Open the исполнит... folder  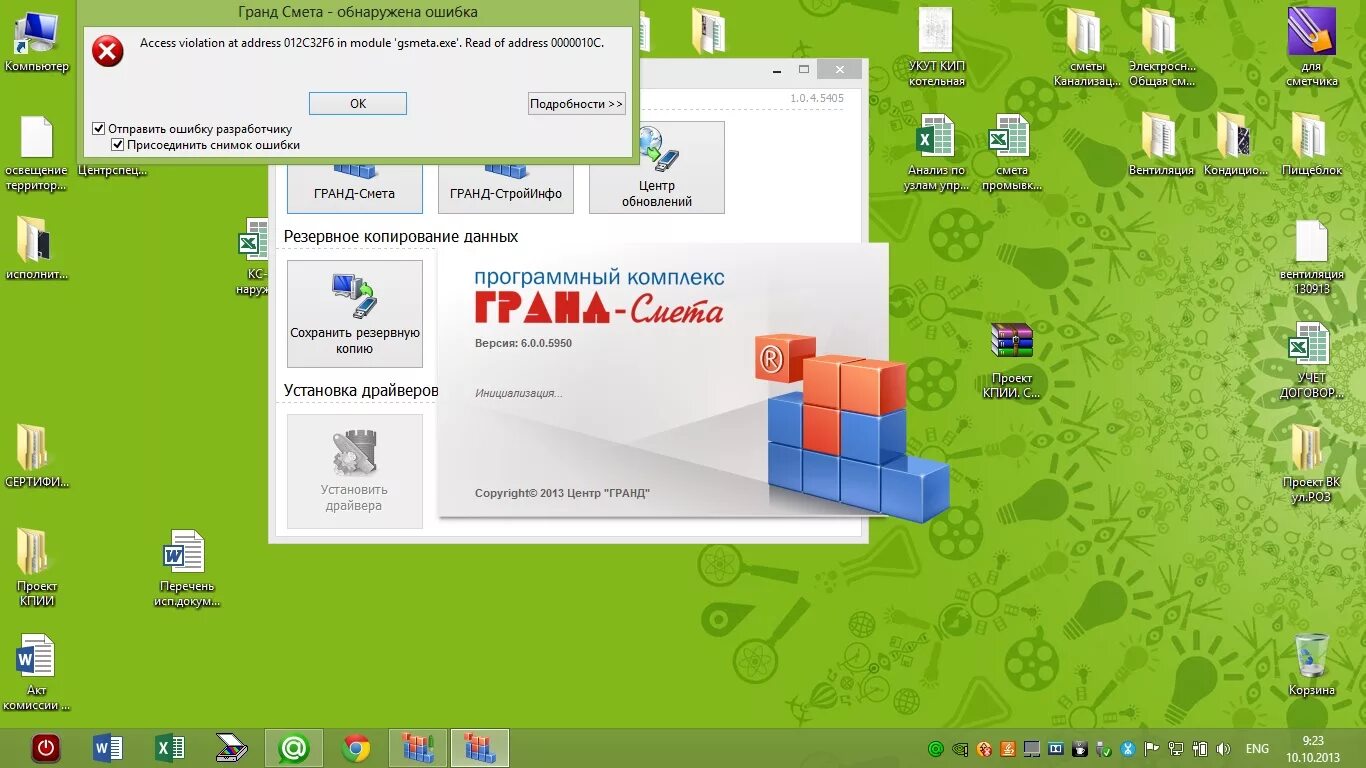click(x=37, y=249)
